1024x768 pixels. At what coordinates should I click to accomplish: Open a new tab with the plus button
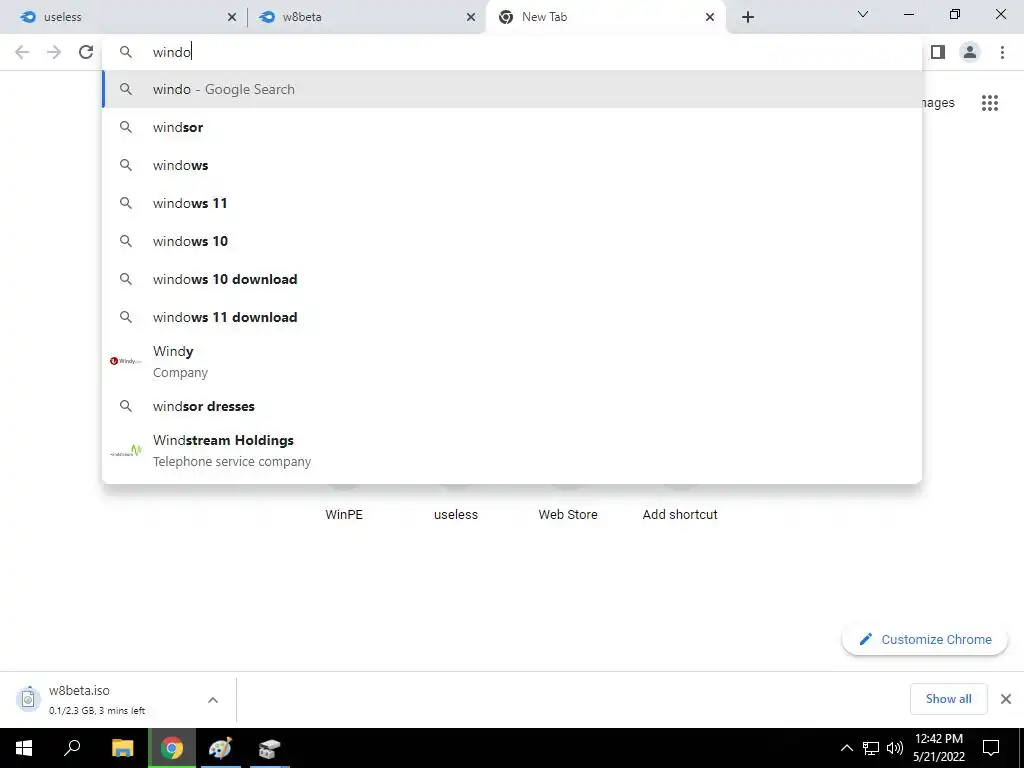pos(748,17)
